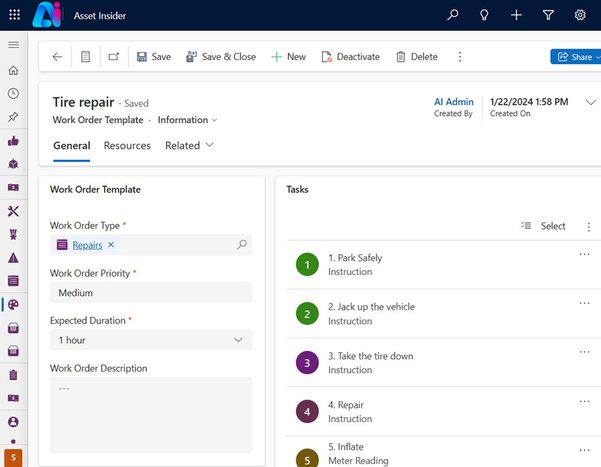Click the orange S area switcher
Screen dimensions: 601x467
(13, 457)
